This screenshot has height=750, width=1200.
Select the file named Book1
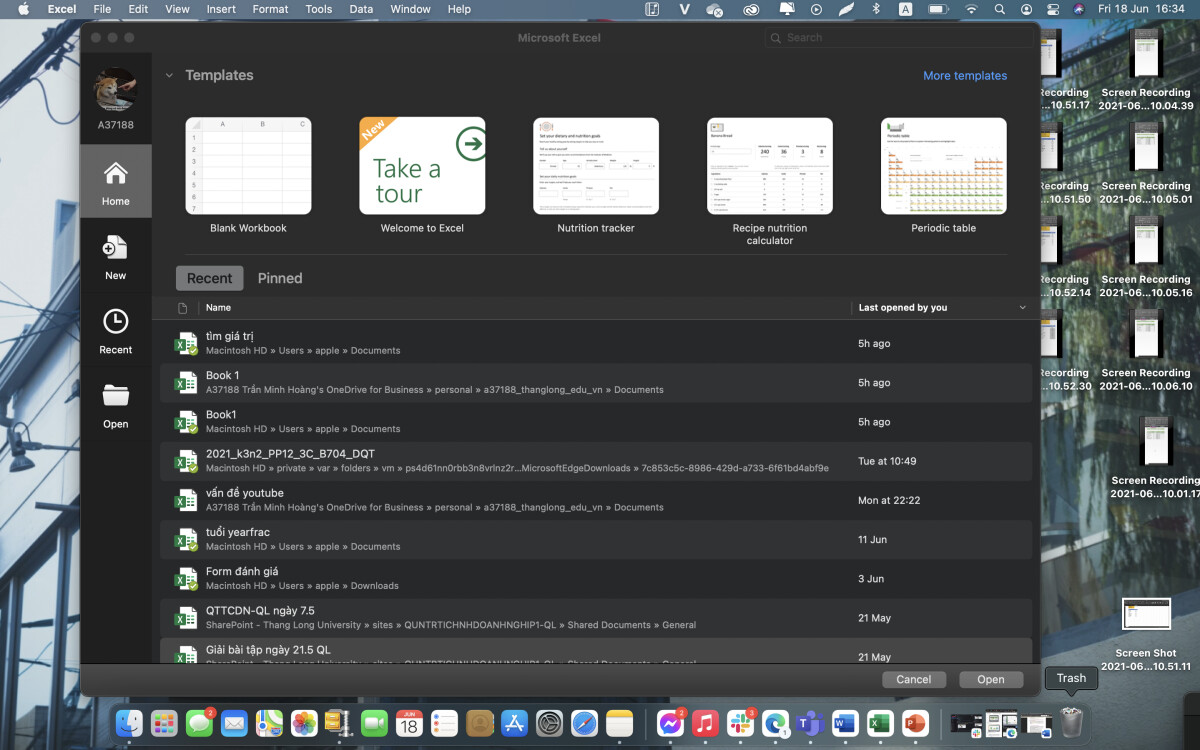[x=596, y=421]
